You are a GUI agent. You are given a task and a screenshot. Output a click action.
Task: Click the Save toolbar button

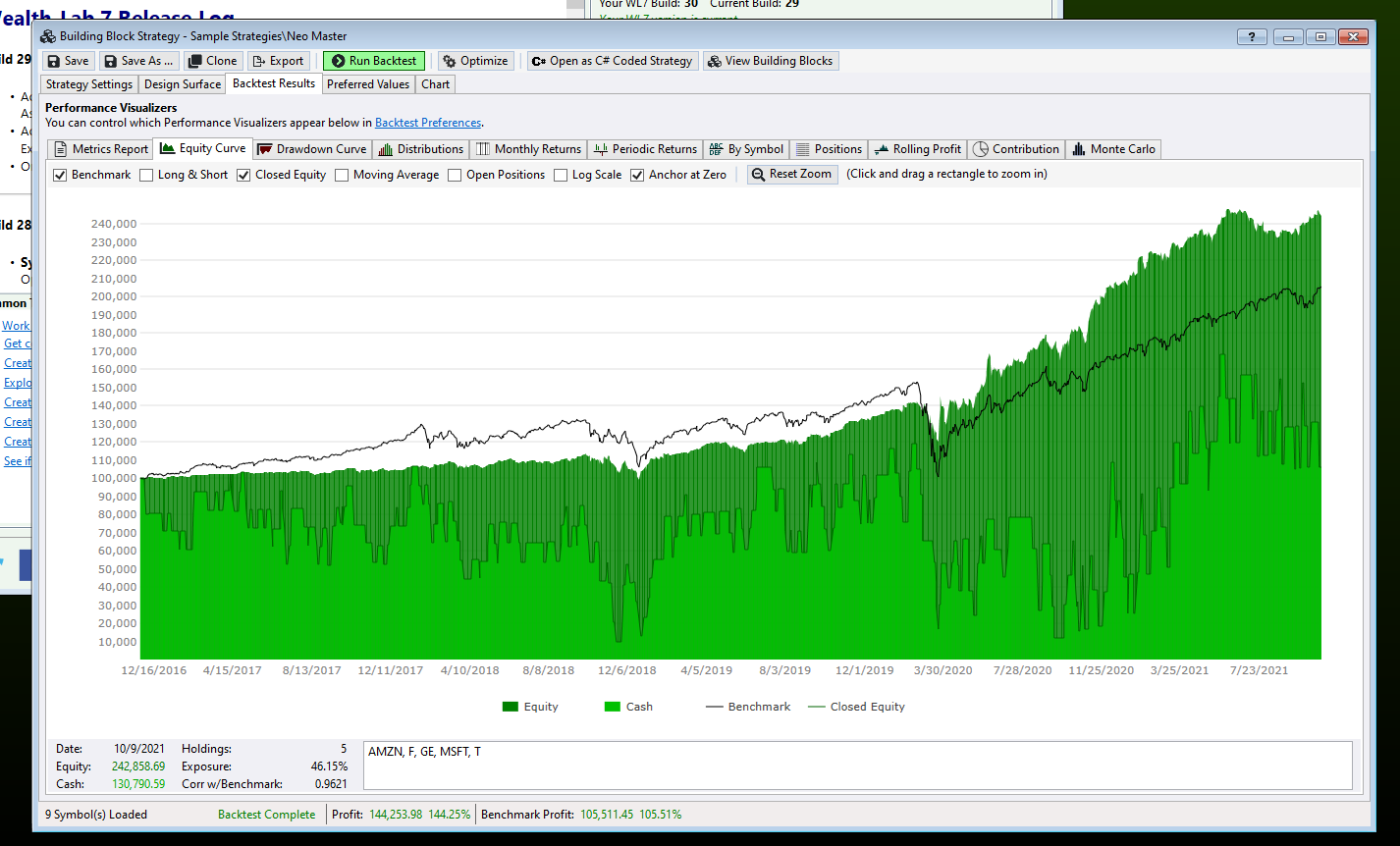click(x=68, y=61)
